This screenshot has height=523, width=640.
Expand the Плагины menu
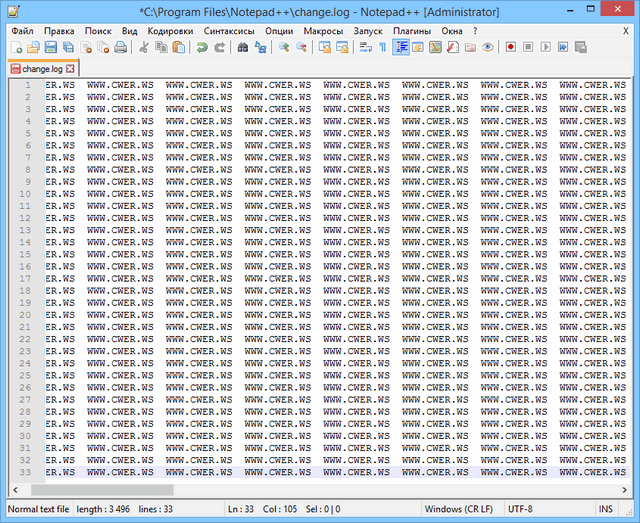(412, 31)
